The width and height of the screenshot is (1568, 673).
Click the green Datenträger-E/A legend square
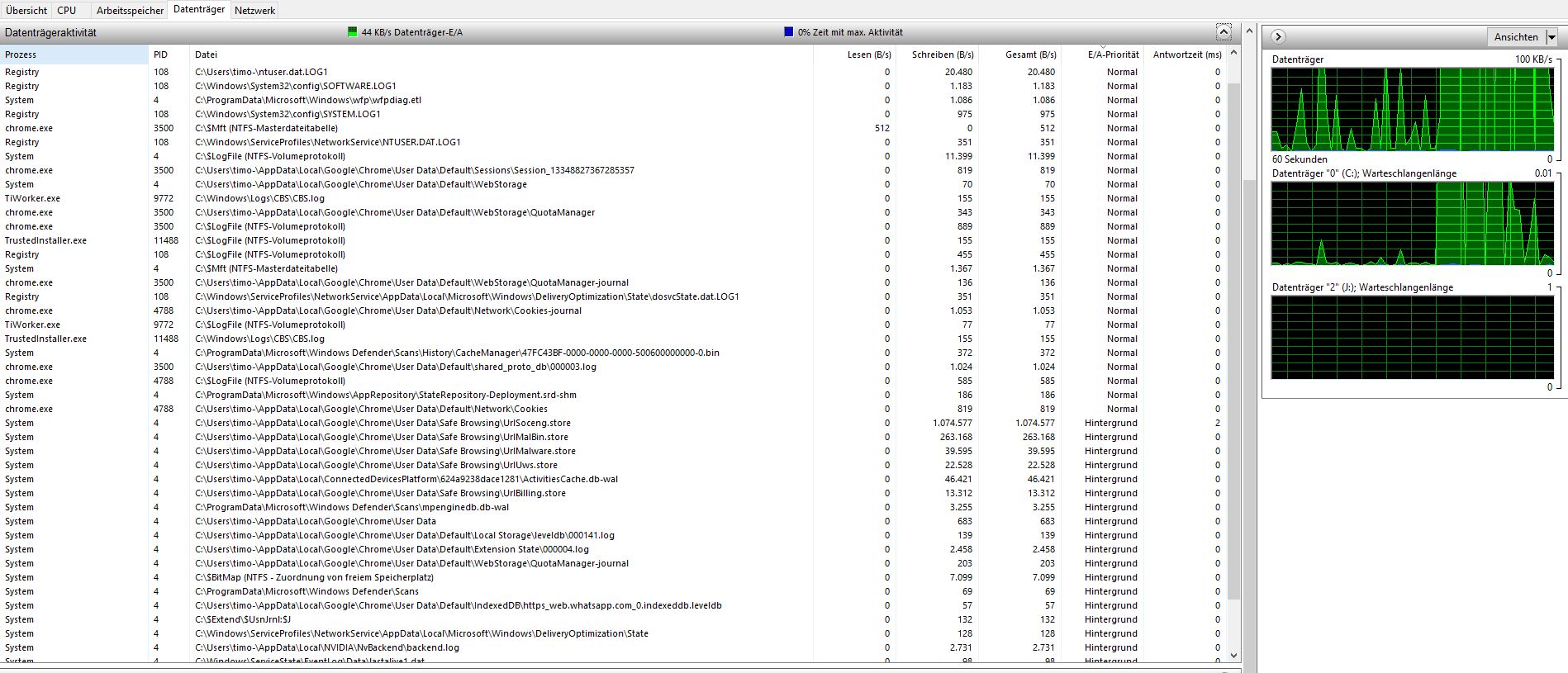353,32
